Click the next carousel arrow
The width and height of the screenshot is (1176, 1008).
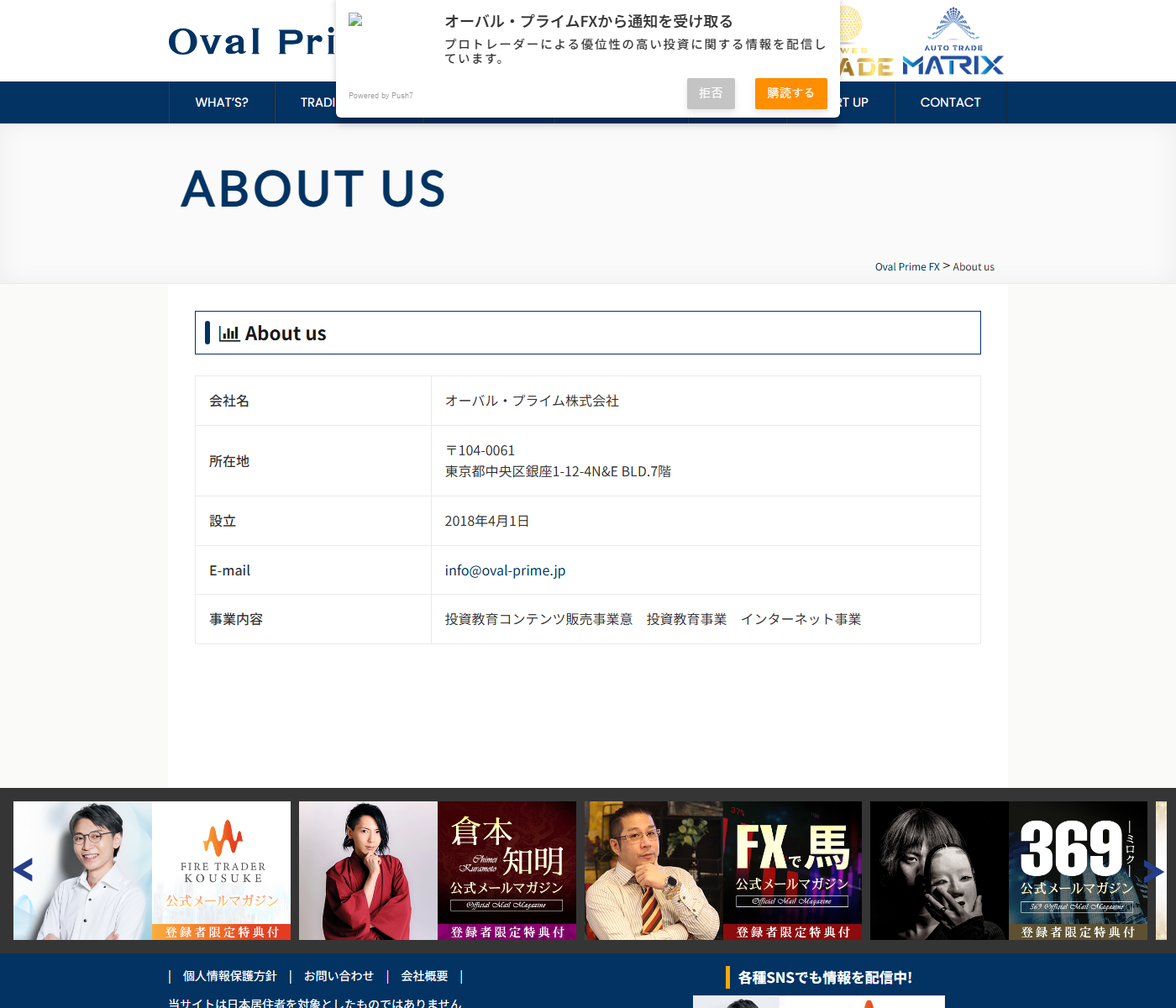pos(1154,871)
